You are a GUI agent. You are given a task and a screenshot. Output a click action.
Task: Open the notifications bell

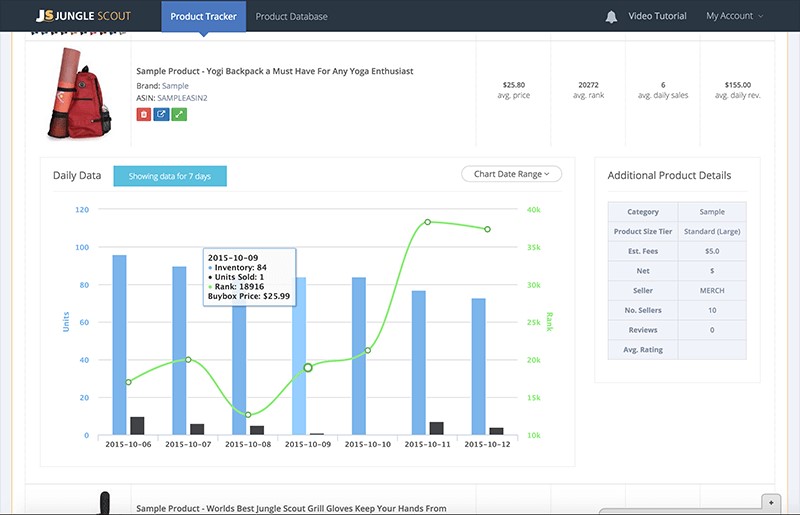click(611, 16)
